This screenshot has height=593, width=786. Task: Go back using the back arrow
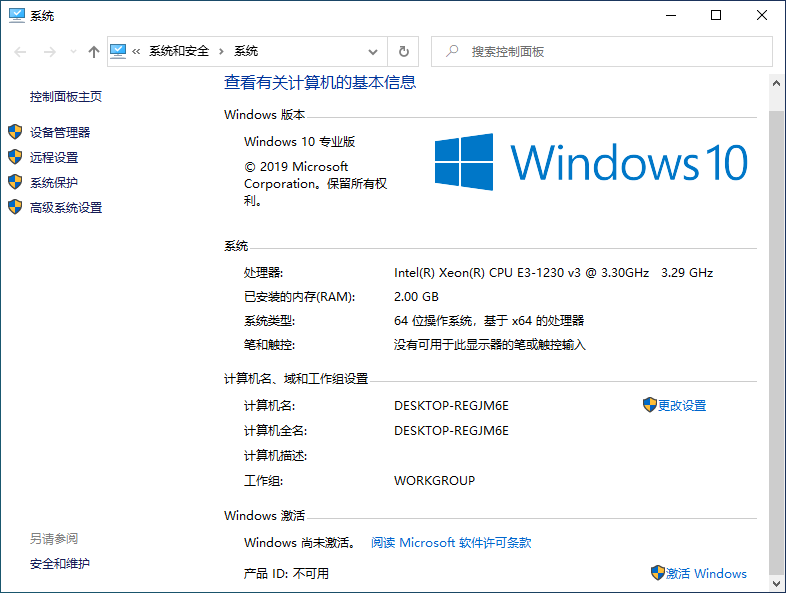tap(19, 52)
